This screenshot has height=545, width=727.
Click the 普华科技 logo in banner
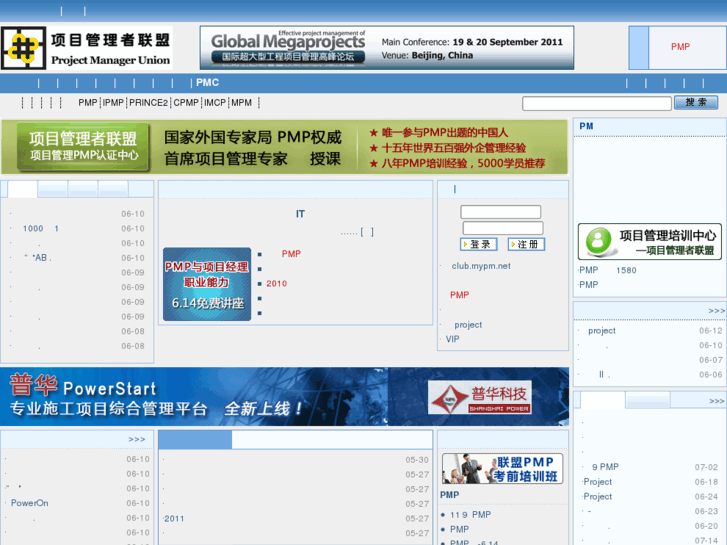pos(479,398)
